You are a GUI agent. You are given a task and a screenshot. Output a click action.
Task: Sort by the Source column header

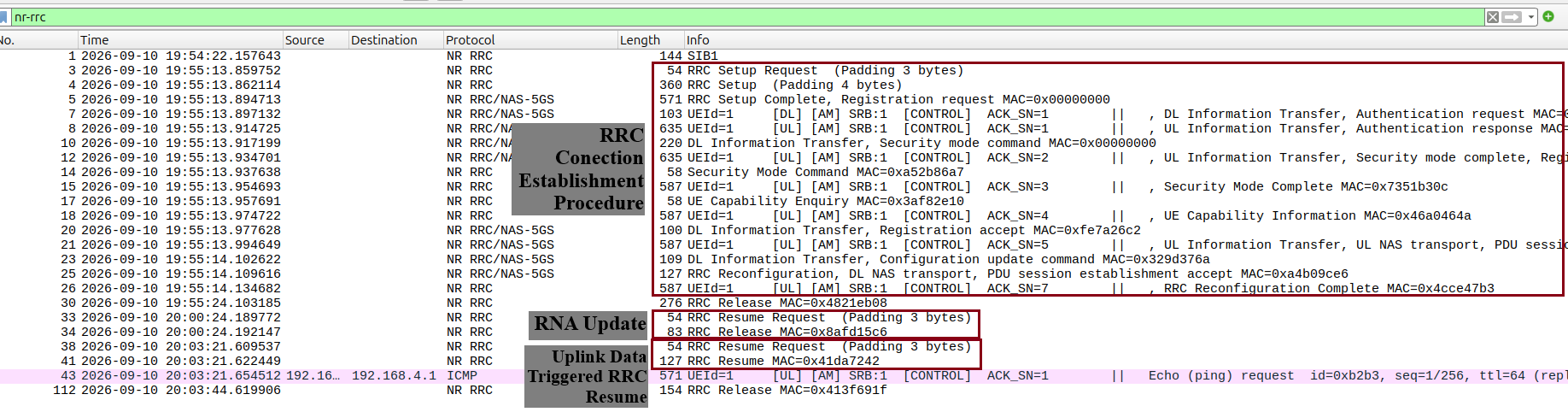(316, 40)
